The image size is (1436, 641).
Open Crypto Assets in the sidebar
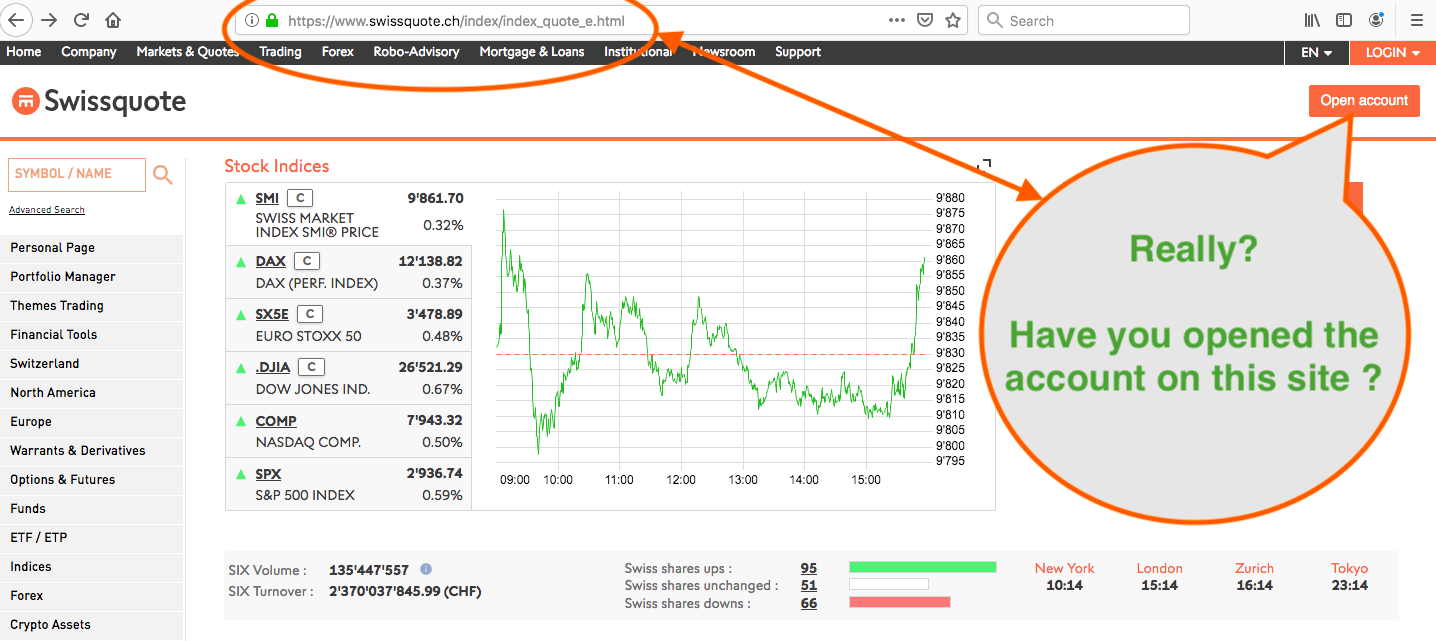92,625
